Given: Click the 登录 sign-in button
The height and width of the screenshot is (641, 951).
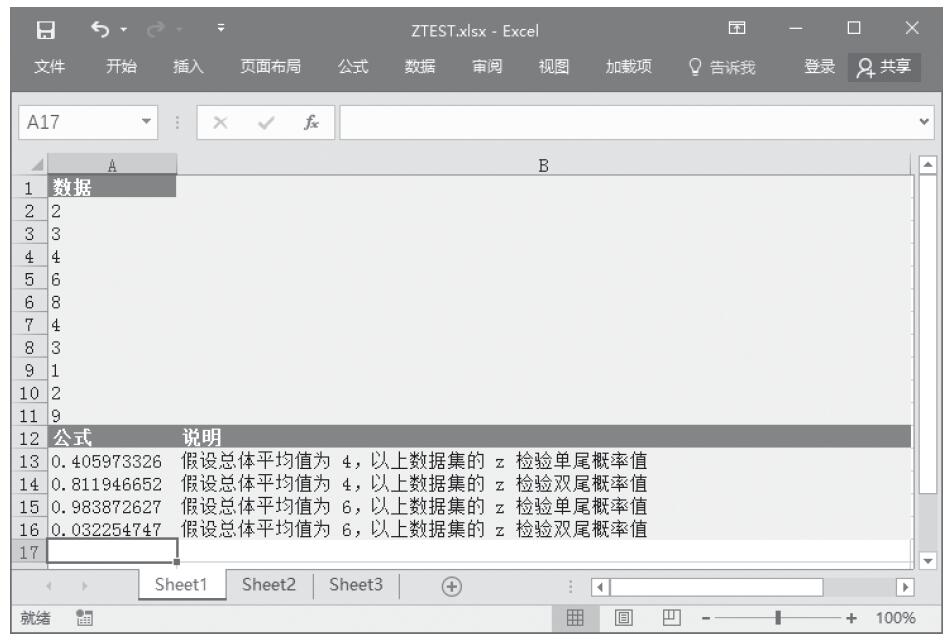Looking at the screenshot, I should click(817, 67).
